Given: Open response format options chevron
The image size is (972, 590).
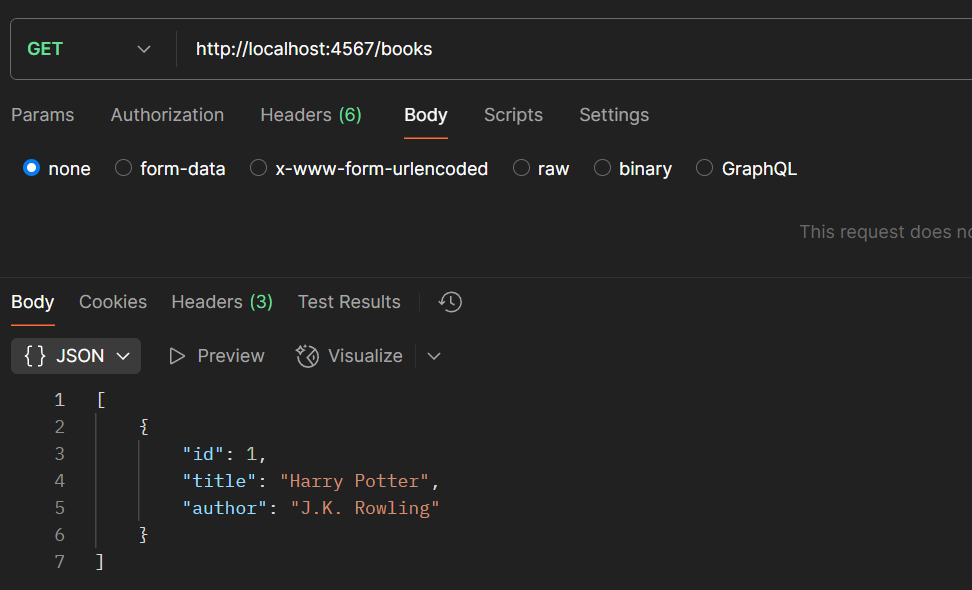Looking at the screenshot, I should tap(433, 356).
